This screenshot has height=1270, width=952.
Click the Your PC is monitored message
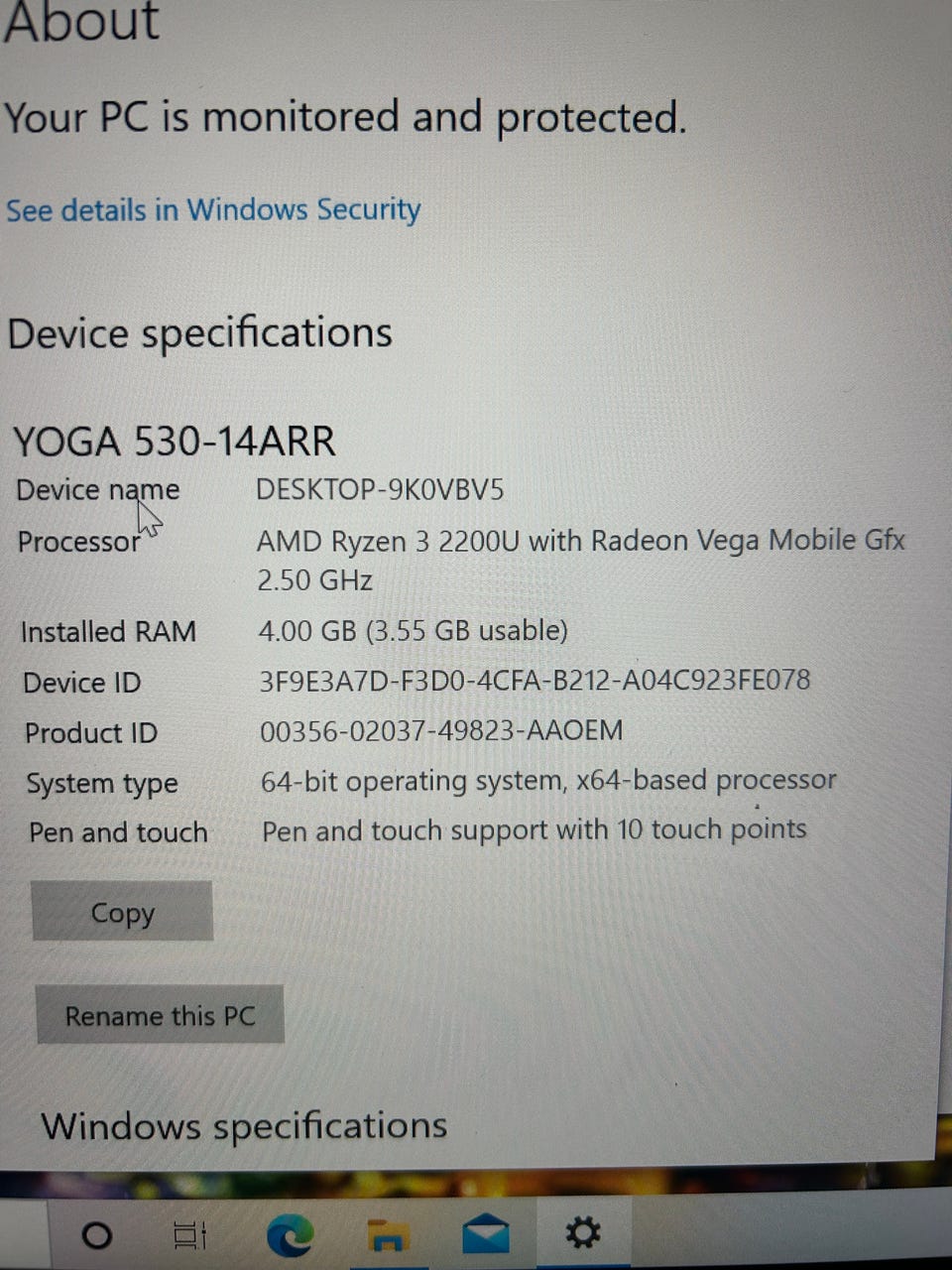(345, 118)
